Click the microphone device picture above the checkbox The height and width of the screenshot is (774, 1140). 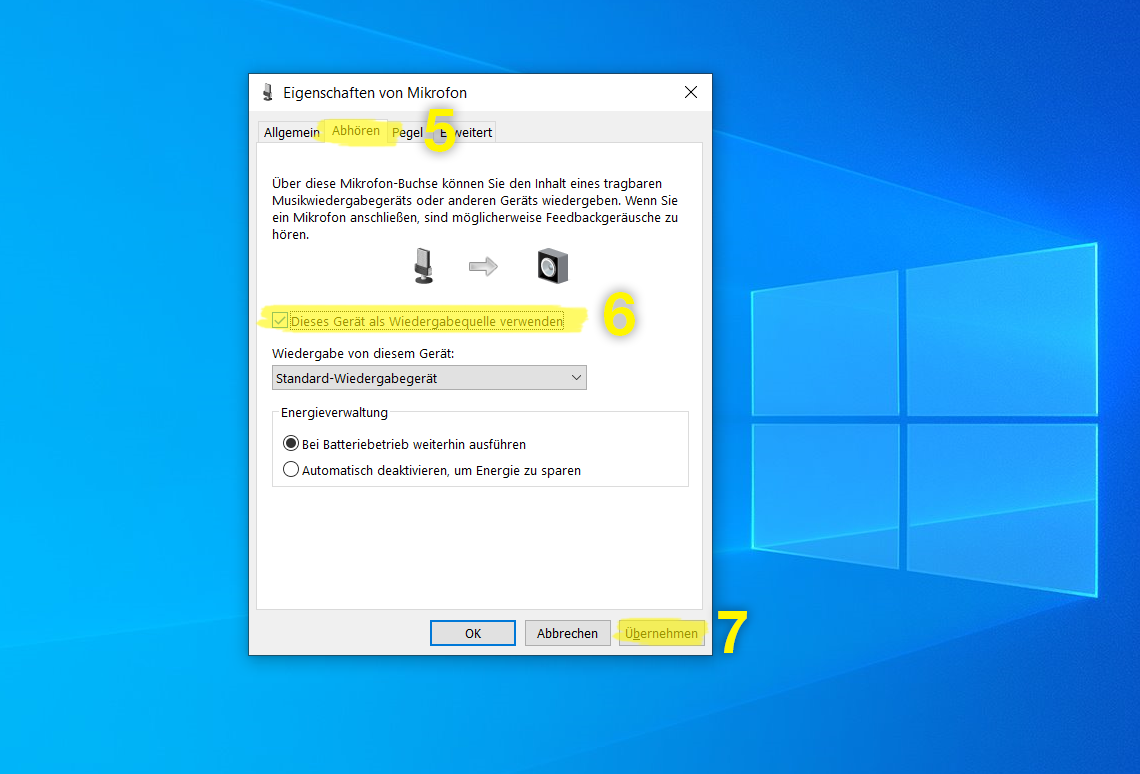[423, 265]
